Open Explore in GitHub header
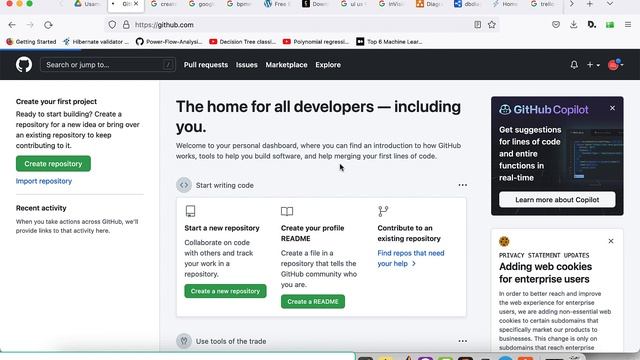640x360 pixels. (328, 65)
